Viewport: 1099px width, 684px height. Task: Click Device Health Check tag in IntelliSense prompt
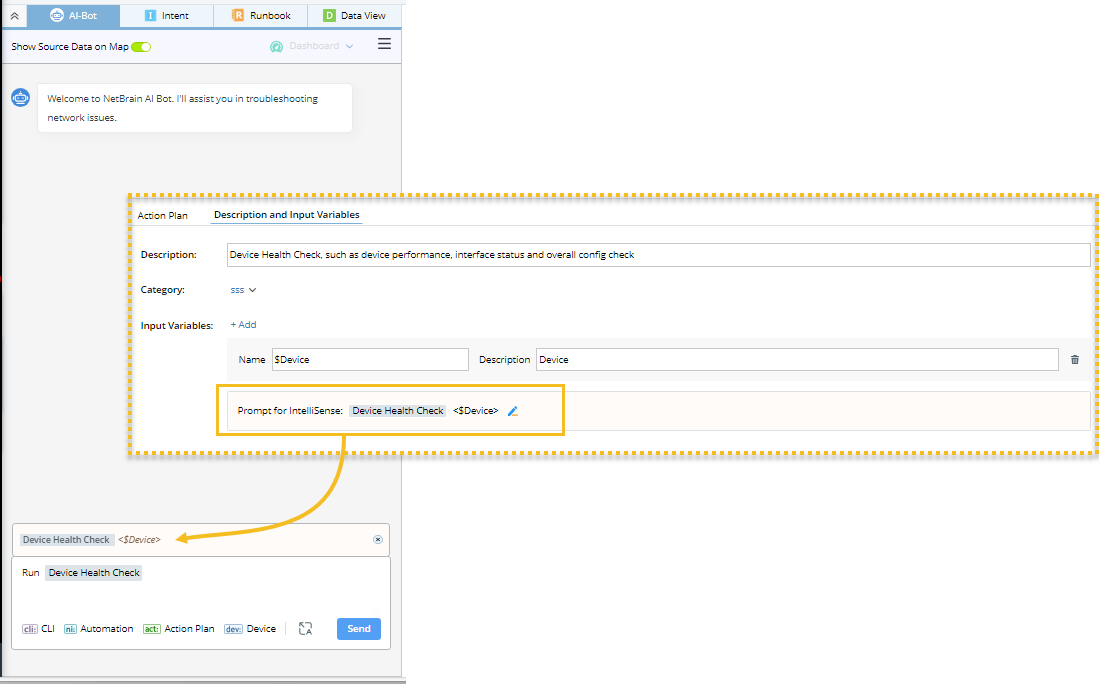point(398,411)
